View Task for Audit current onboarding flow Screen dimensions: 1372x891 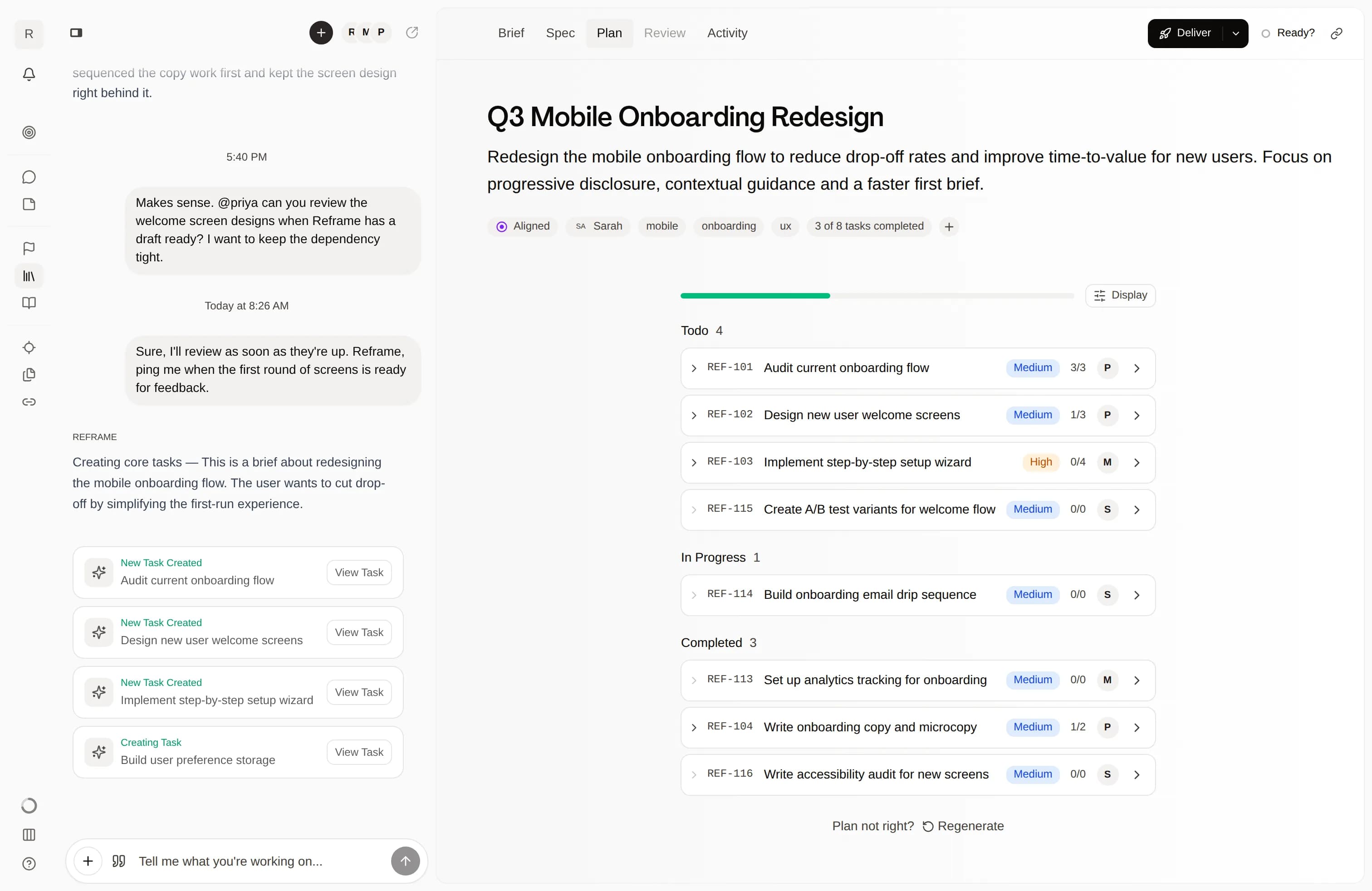[x=358, y=572]
